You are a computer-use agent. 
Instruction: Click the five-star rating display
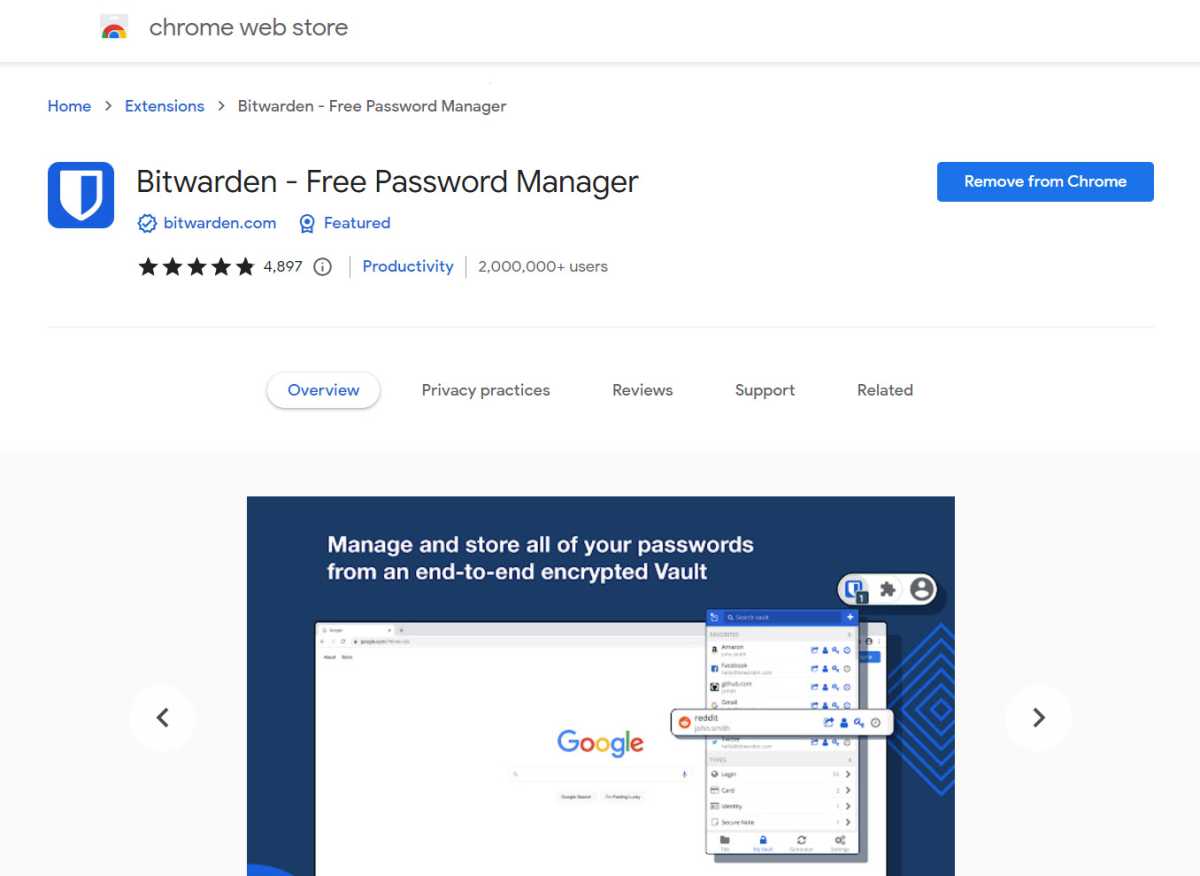point(197,267)
